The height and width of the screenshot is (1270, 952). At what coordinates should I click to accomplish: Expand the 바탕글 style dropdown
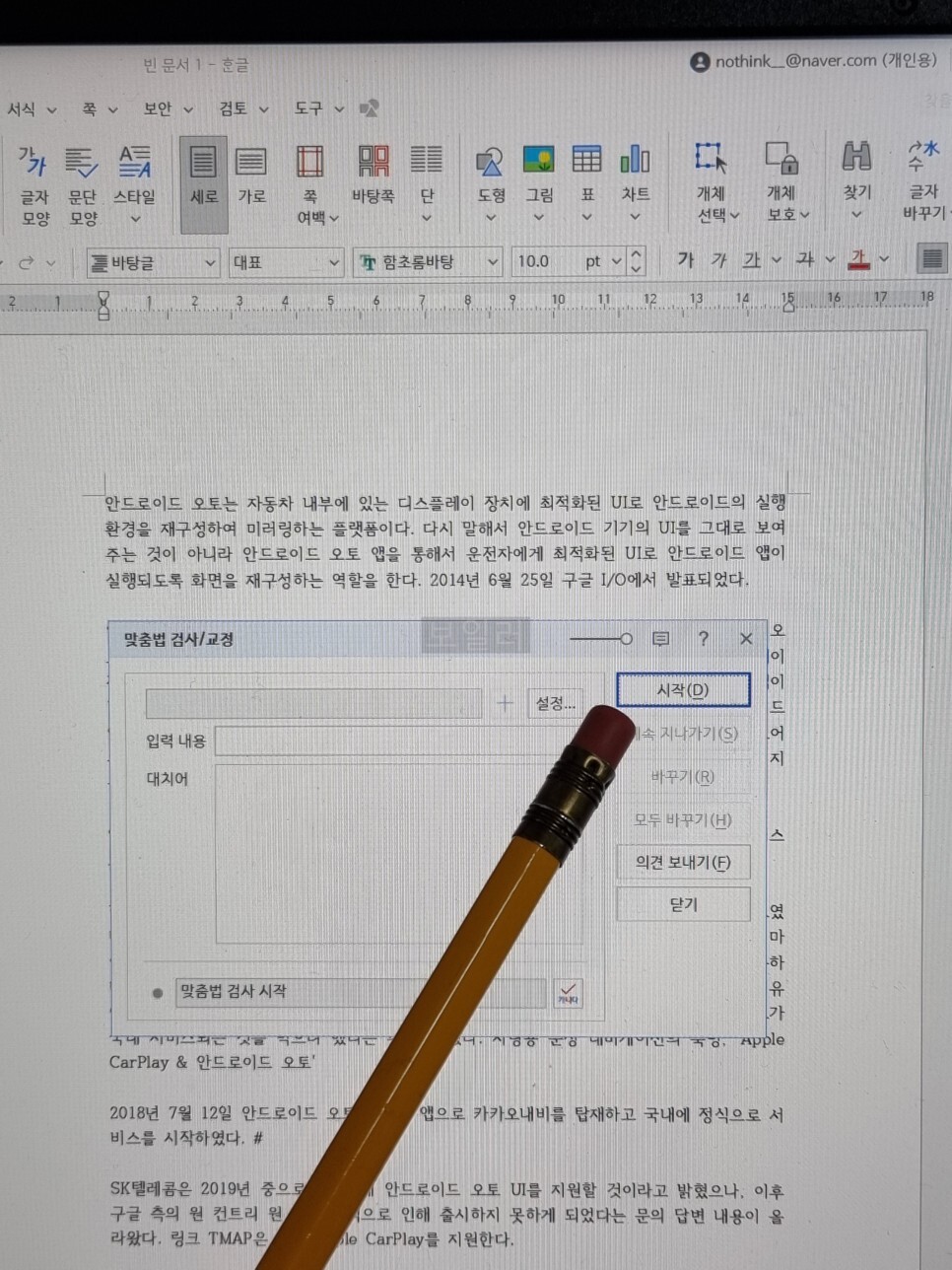(x=210, y=262)
